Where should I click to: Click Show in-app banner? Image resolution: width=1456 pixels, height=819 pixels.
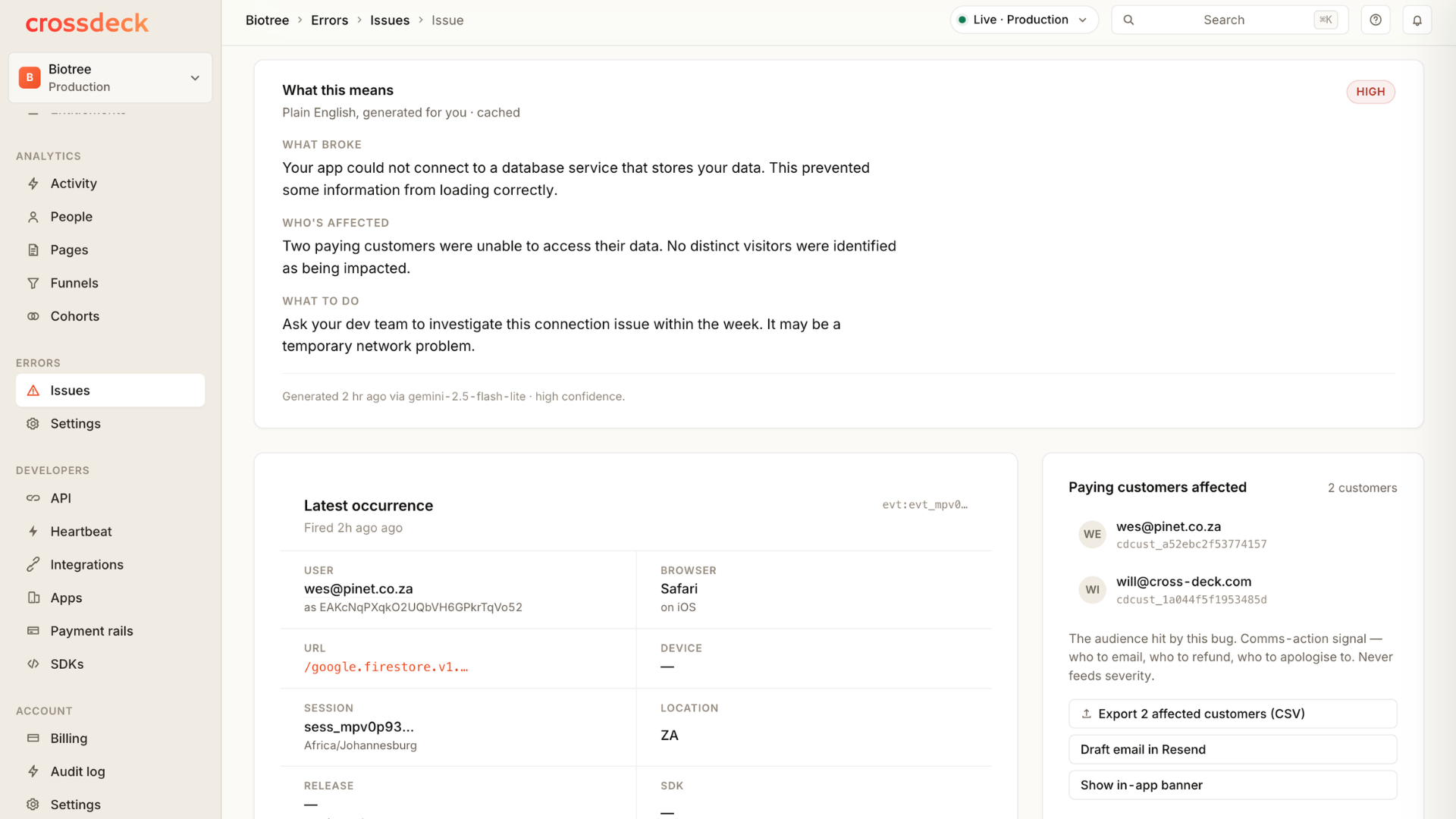(x=1232, y=785)
